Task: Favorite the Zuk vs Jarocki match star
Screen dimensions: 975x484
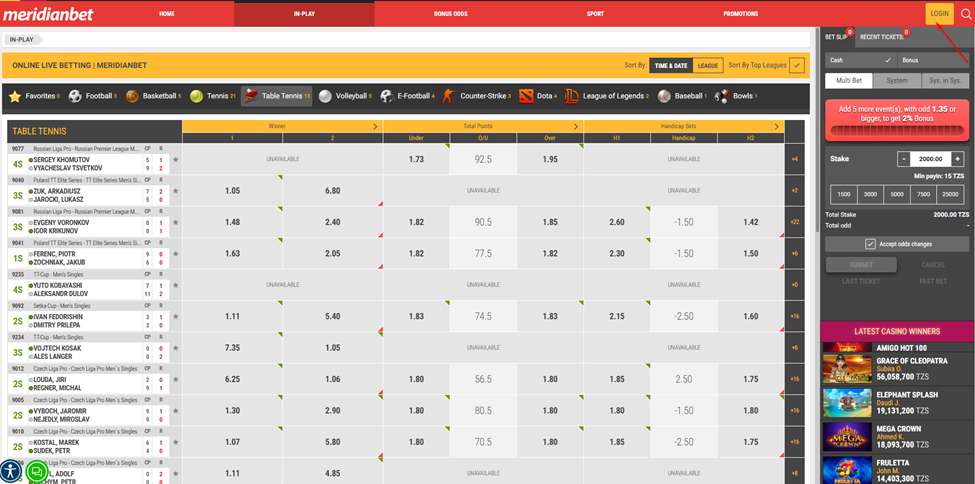Action: coord(175,191)
